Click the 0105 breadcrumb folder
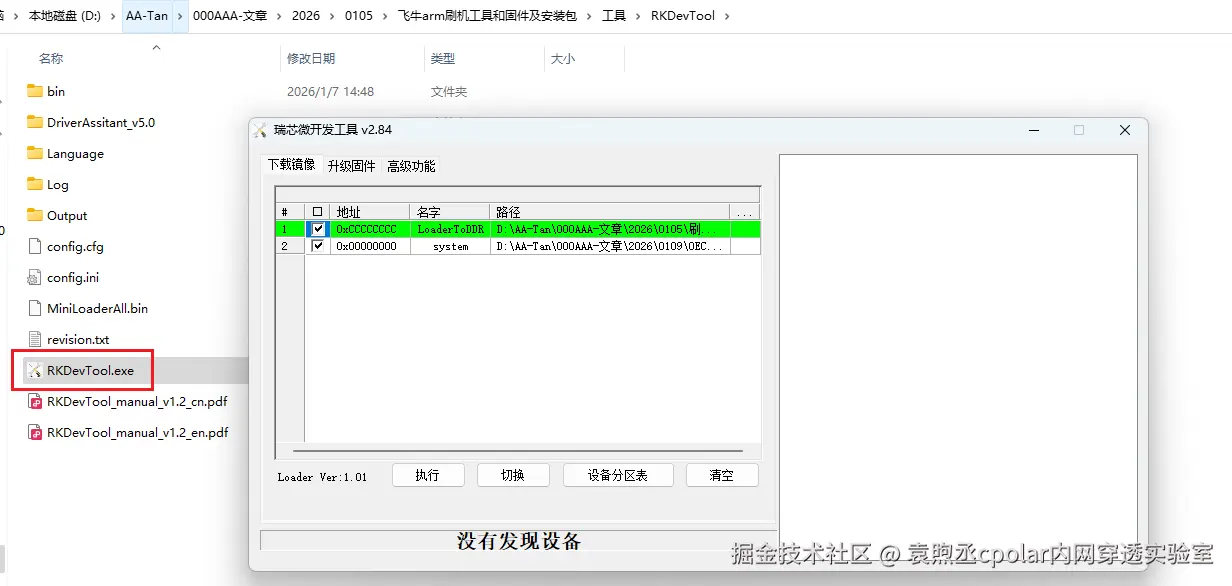The width and height of the screenshot is (1232, 586). coord(359,16)
